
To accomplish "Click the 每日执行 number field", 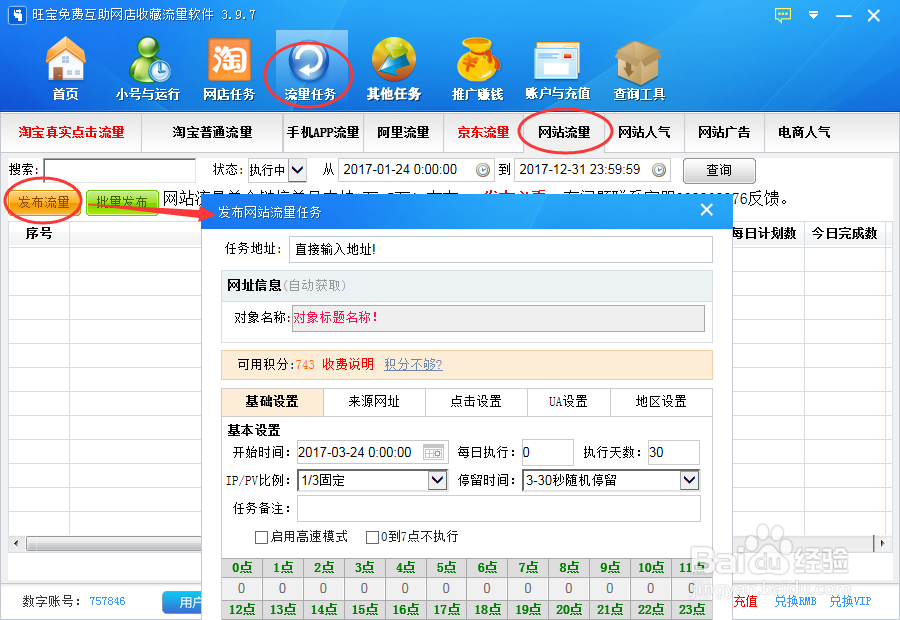I will pos(548,452).
